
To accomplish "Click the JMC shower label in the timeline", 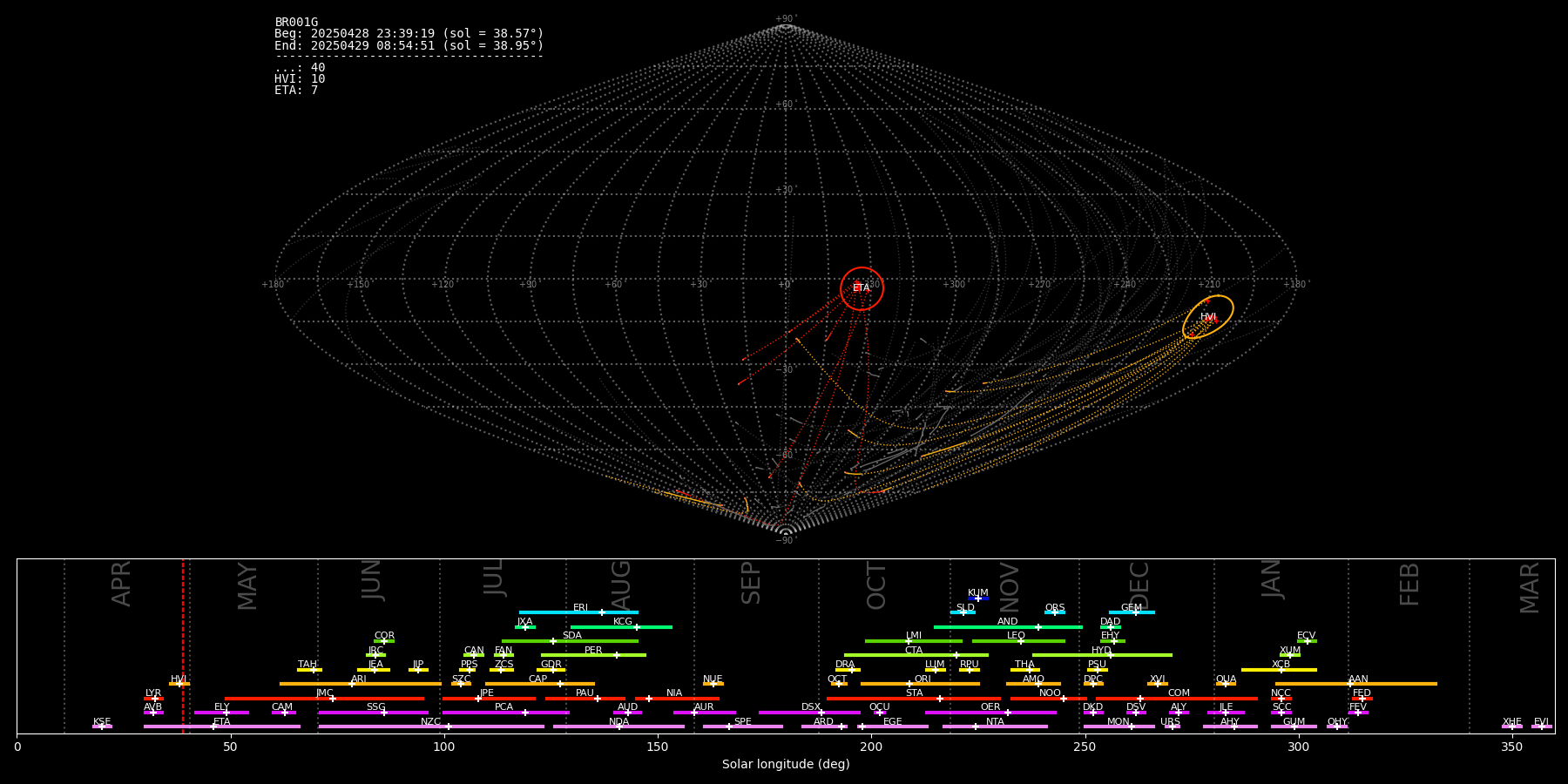I will 324,693.
